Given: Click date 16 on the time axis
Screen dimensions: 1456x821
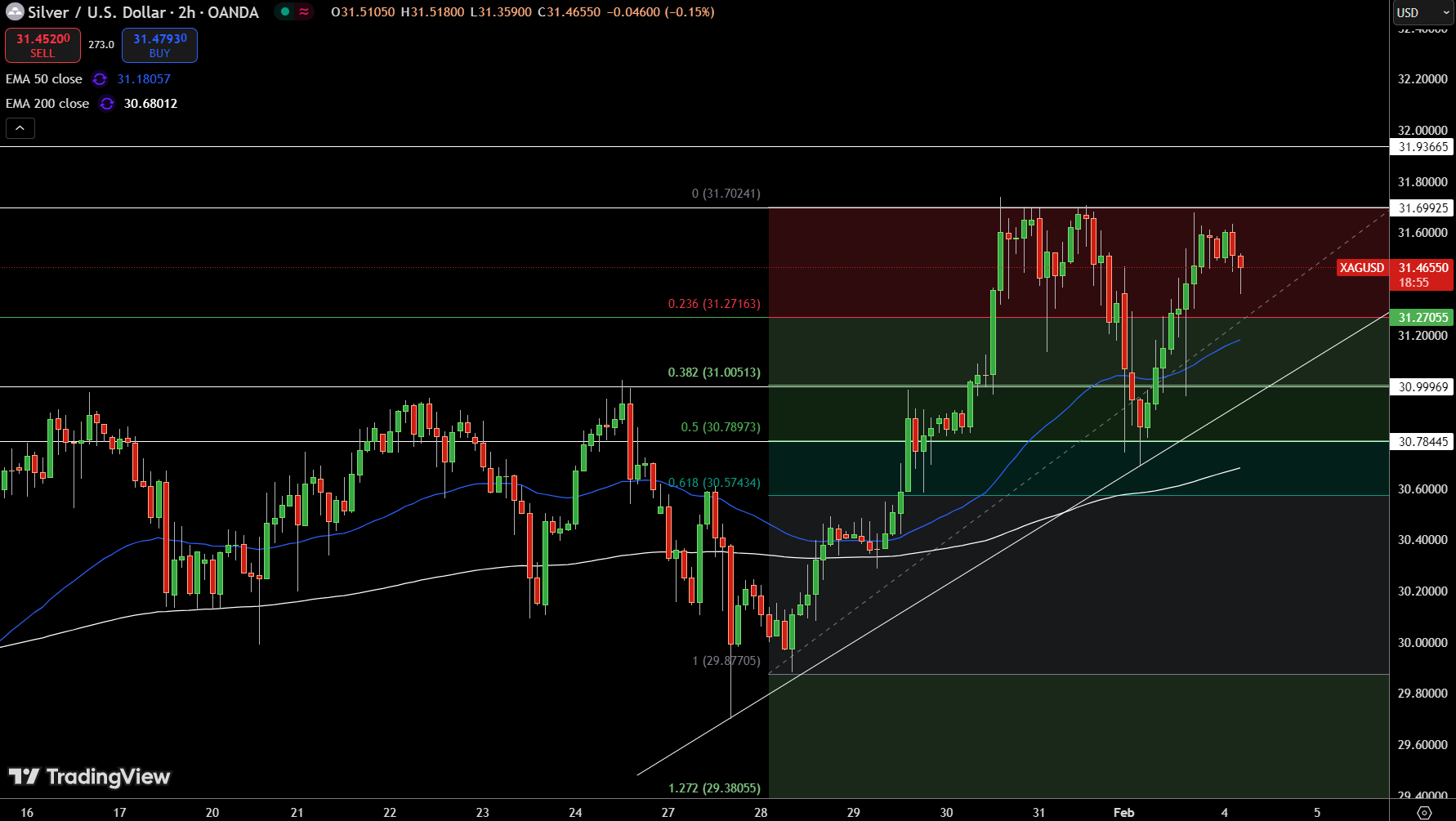Looking at the screenshot, I should [27, 812].
